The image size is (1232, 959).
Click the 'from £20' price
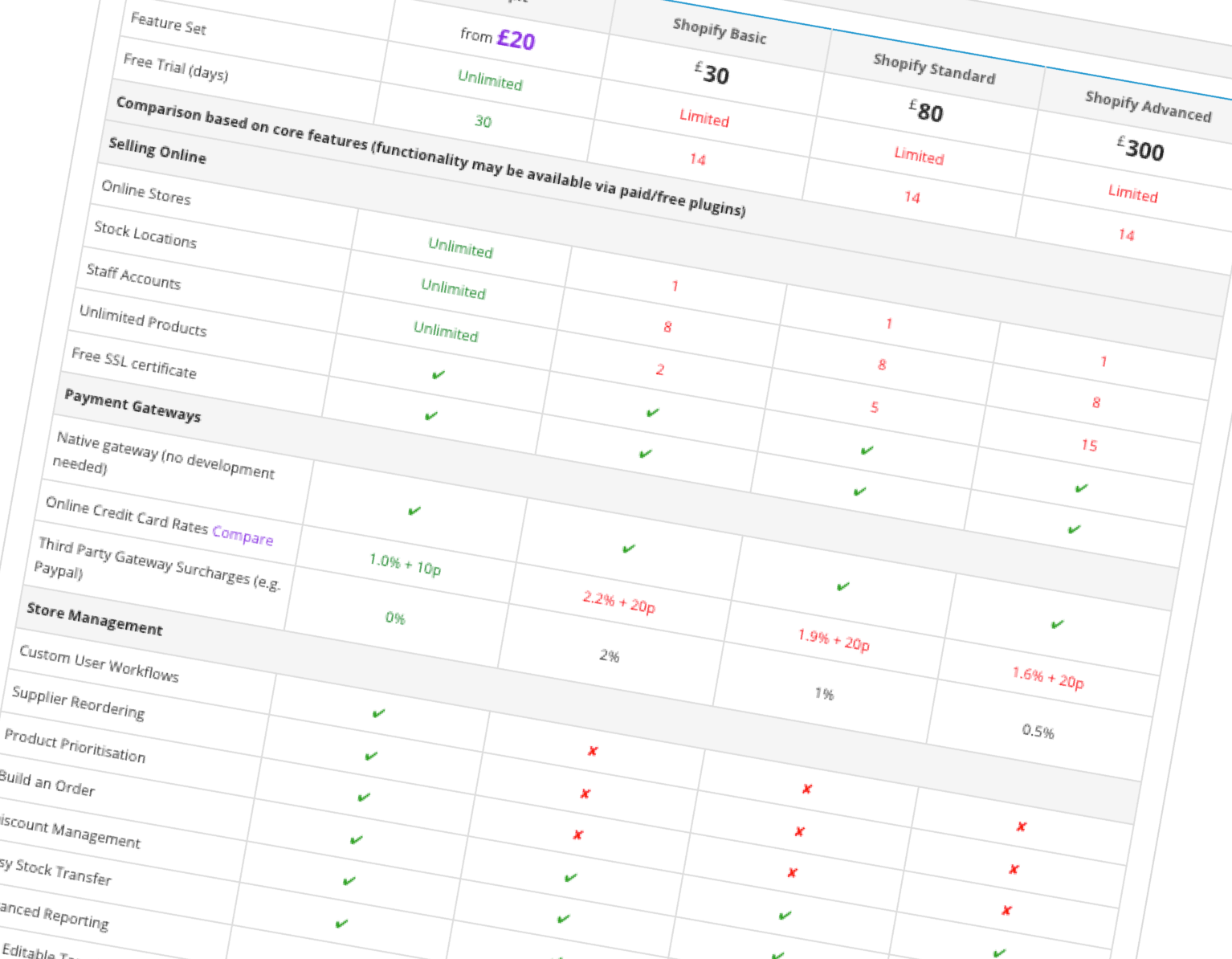(497, 37)
